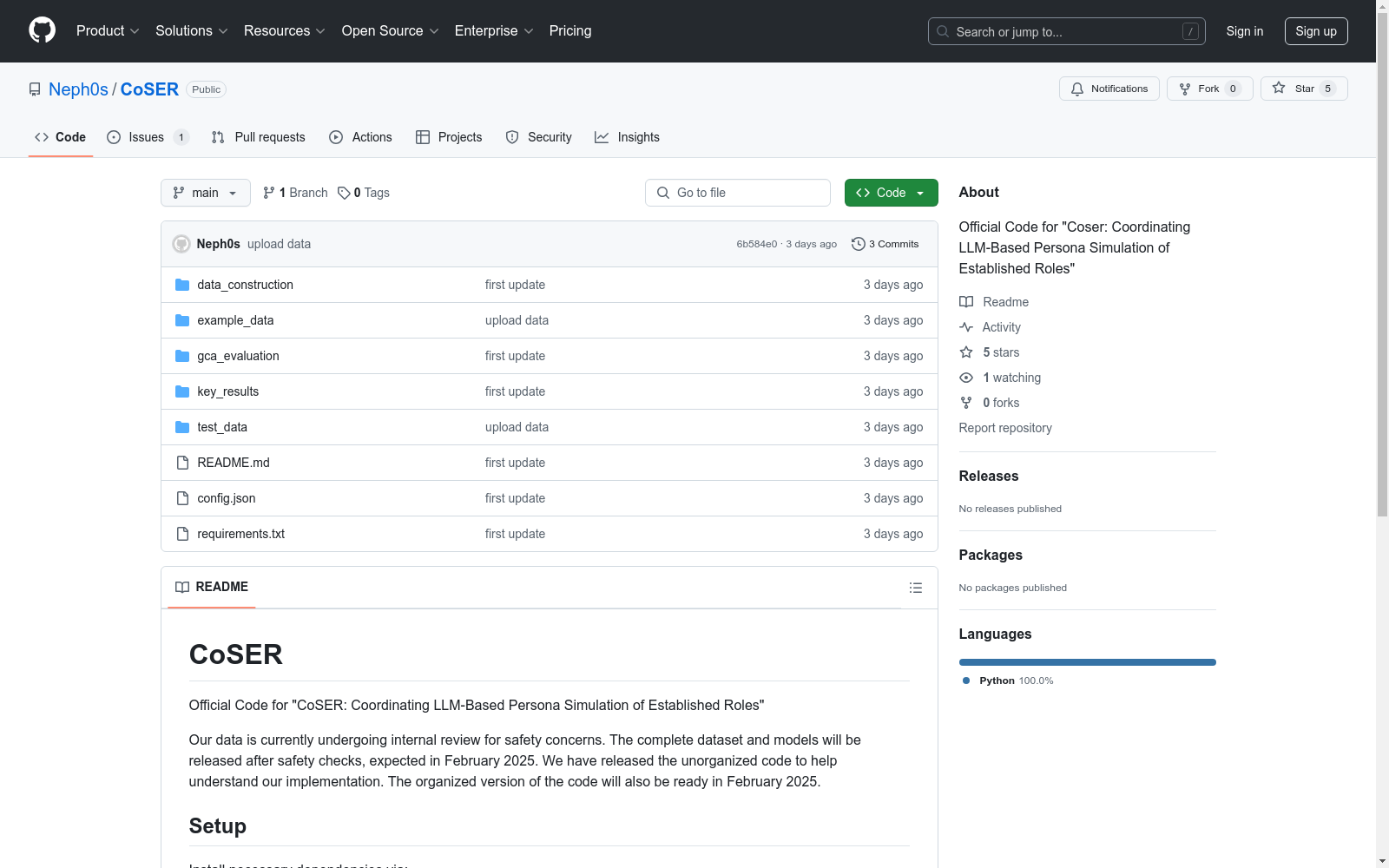
Task: Click the README.md file icon
Action: [x=182, y=463]
